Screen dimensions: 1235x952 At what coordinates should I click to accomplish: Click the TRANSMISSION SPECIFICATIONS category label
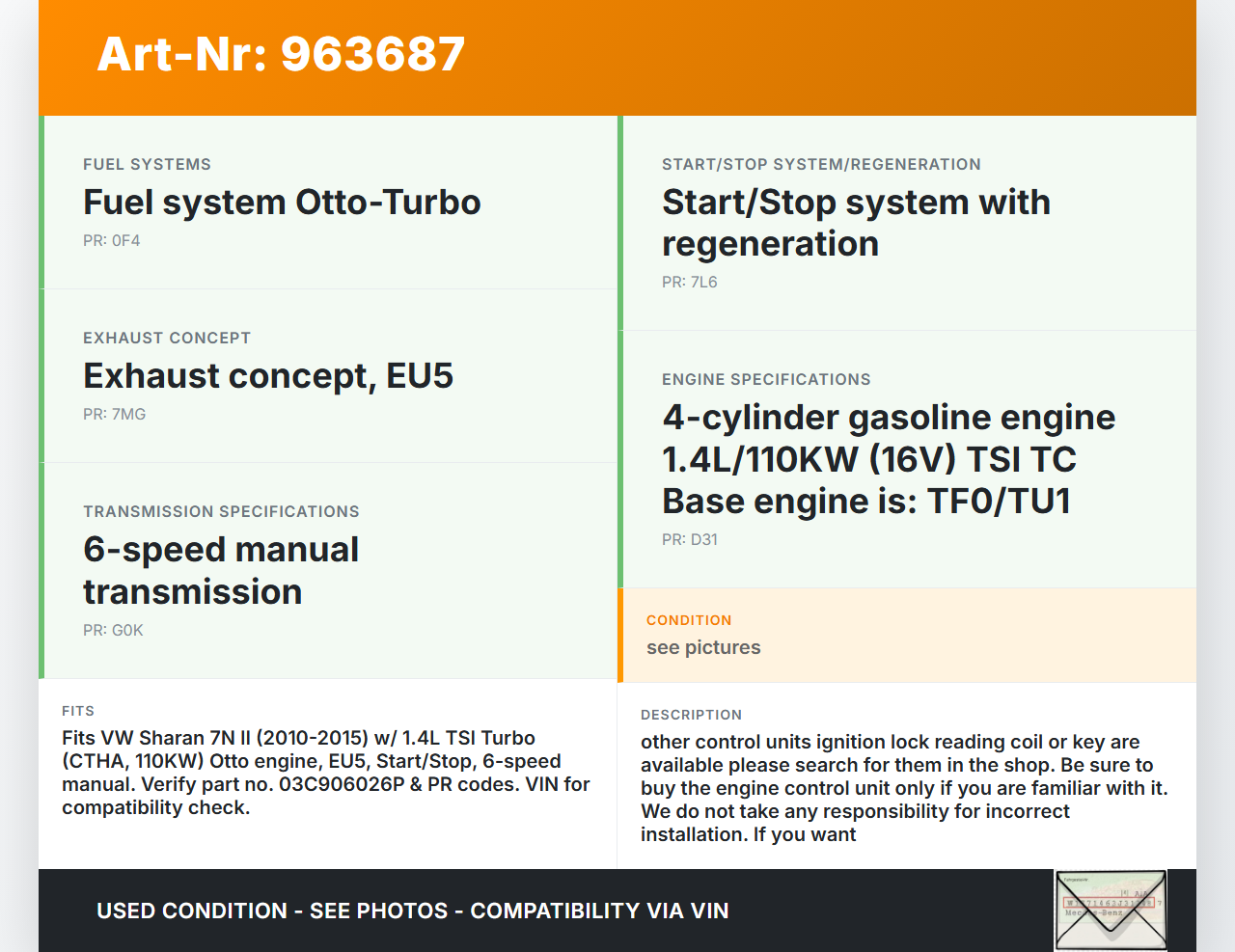[x=221, y=511]
